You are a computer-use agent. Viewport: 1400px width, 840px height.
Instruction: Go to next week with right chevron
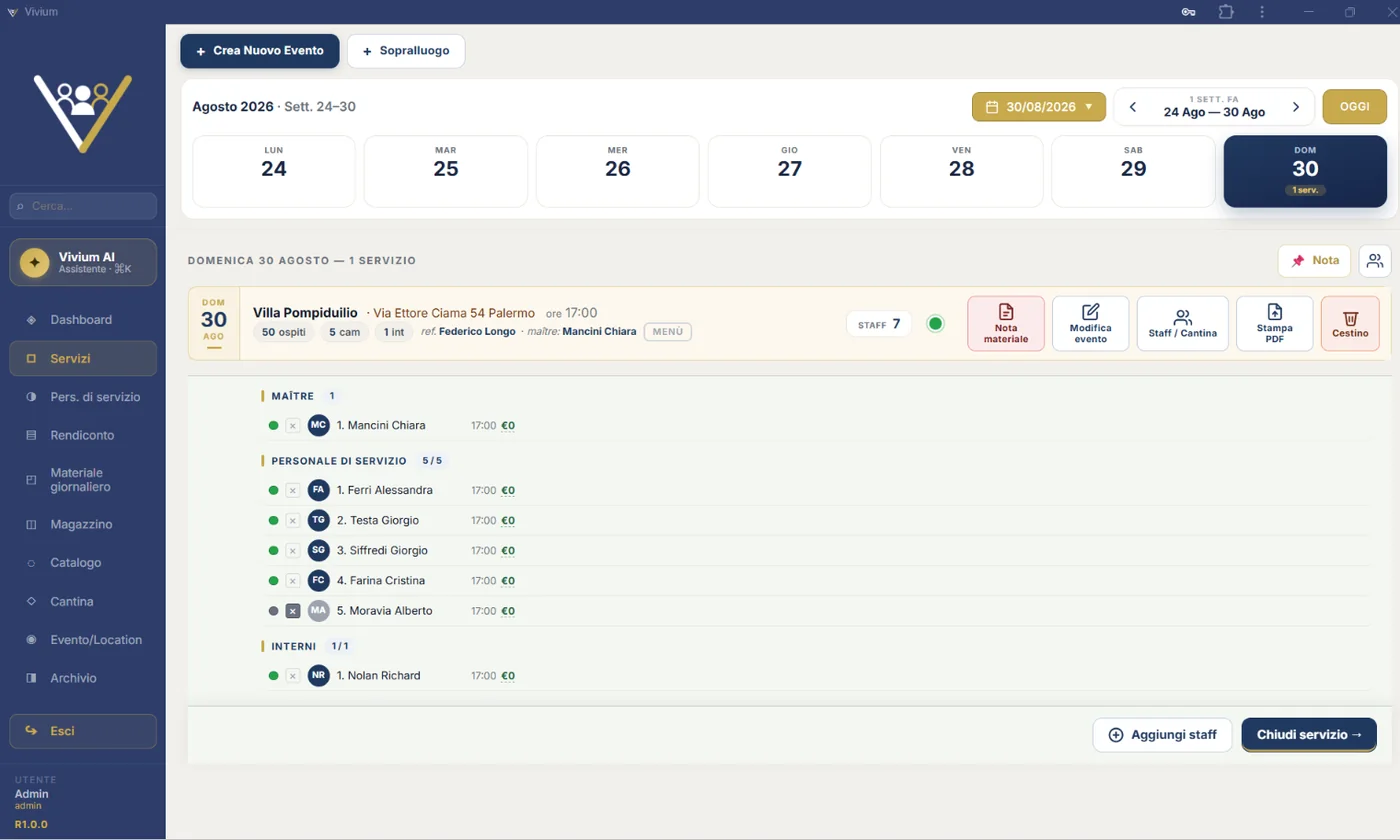(1296, 107)
